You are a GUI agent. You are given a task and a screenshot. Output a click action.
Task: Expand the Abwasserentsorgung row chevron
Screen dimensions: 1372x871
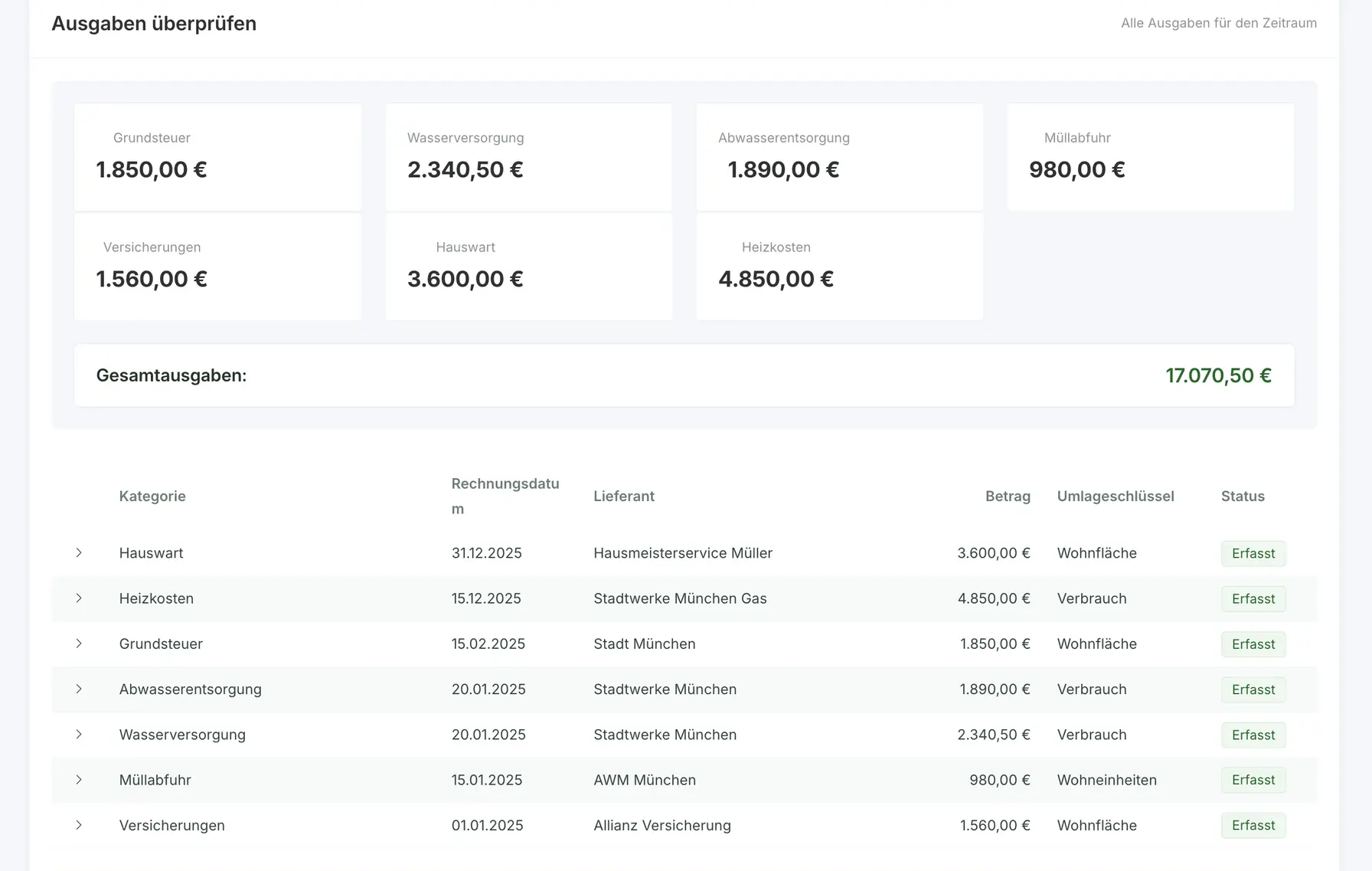[x=79, y=689]
